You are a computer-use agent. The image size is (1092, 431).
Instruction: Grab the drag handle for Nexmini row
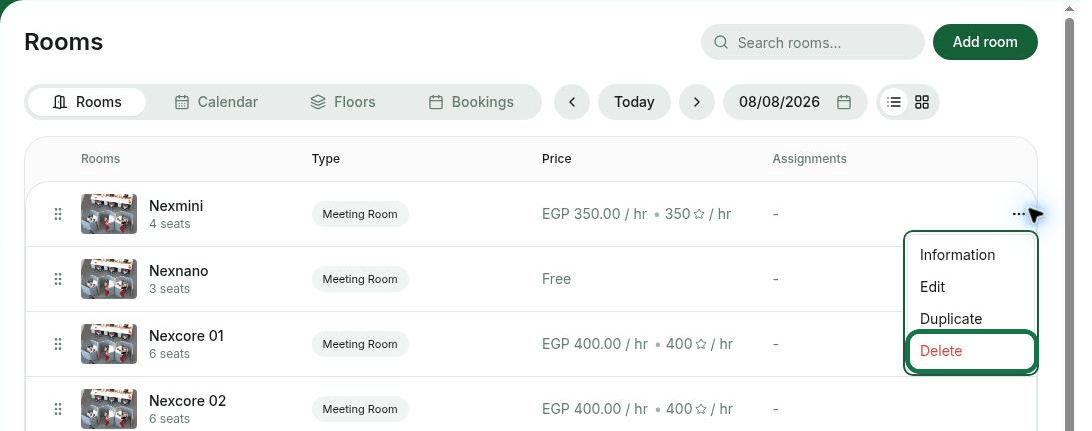click(x=58, y=214)
